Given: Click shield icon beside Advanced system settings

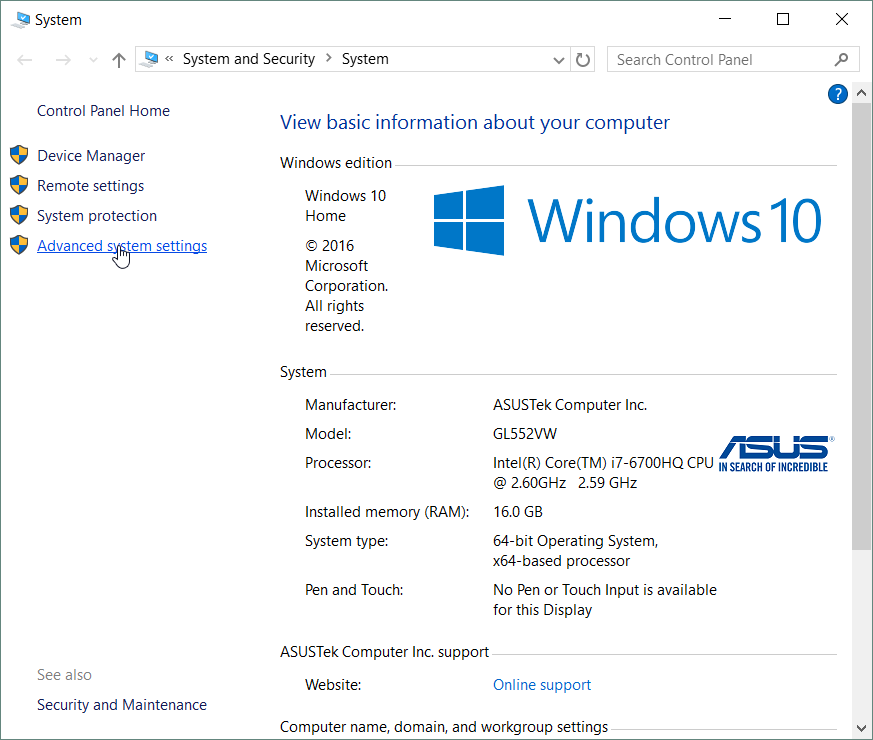Looking at the screenshot, I should coord(19,245).
